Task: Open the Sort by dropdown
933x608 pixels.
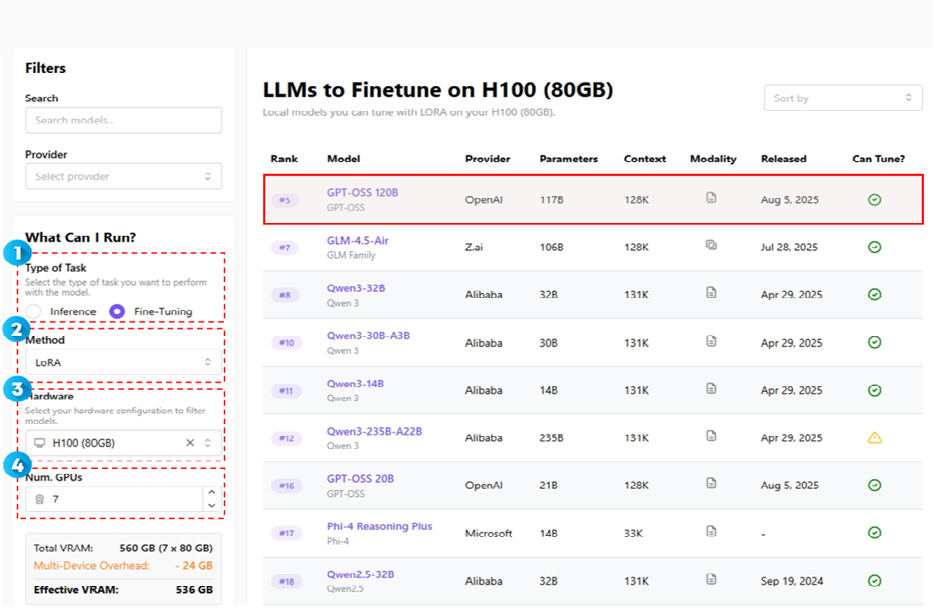Action: pos(842,98)
